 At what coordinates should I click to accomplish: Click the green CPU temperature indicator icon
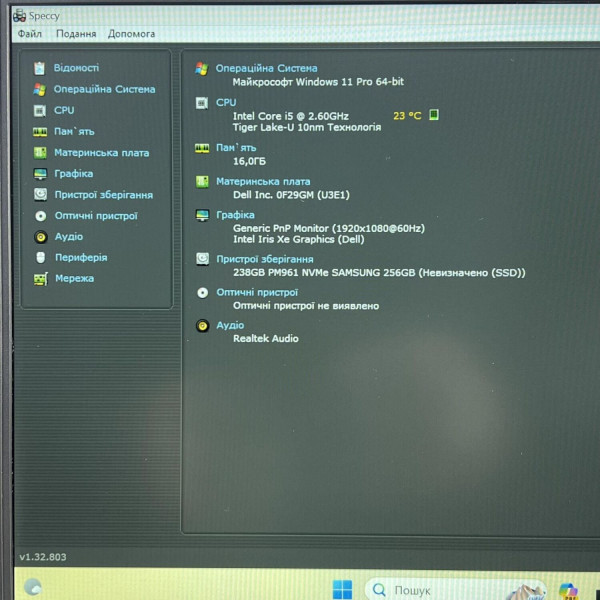point(434,115)
